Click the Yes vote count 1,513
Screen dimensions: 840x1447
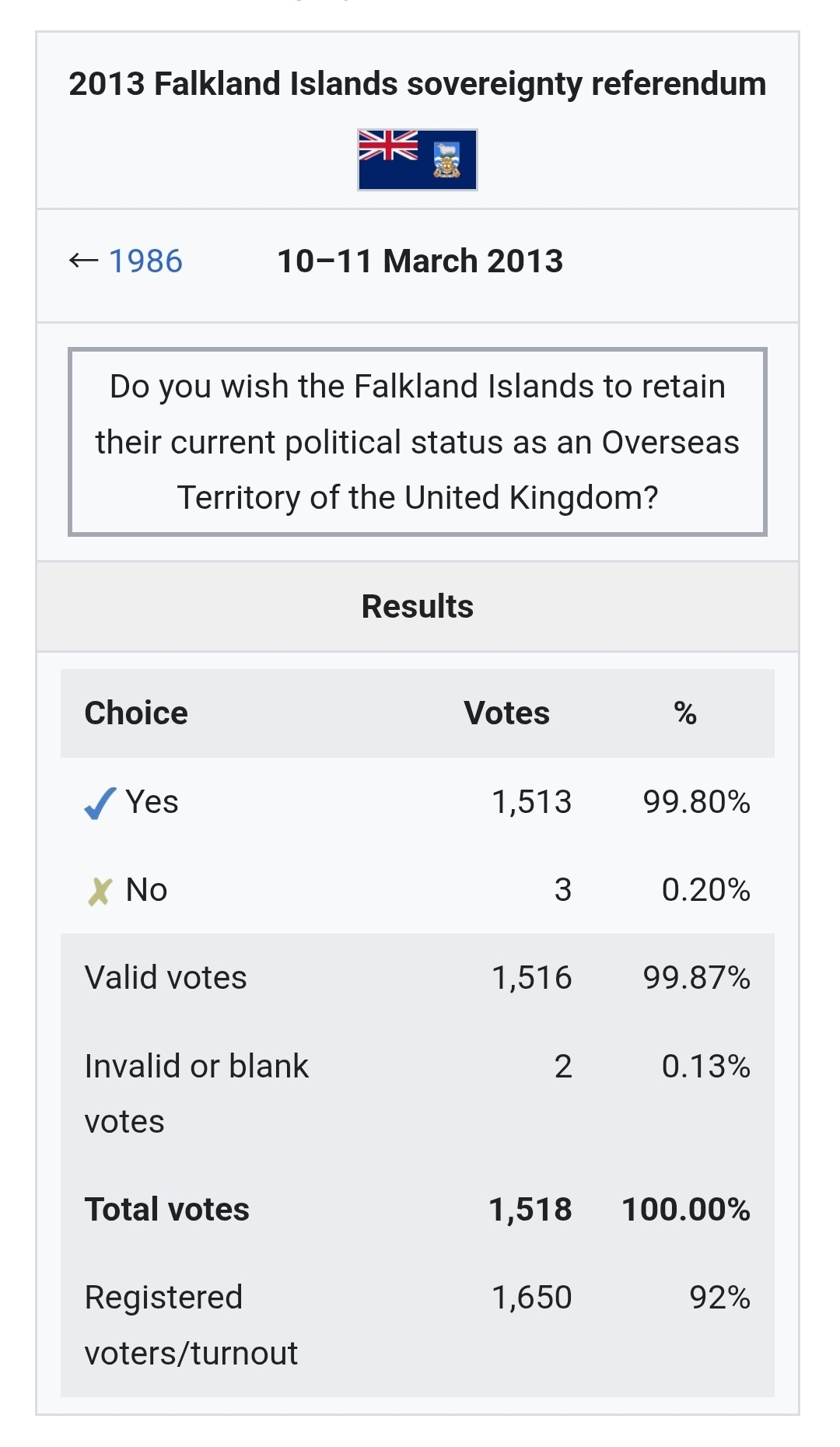532,802
